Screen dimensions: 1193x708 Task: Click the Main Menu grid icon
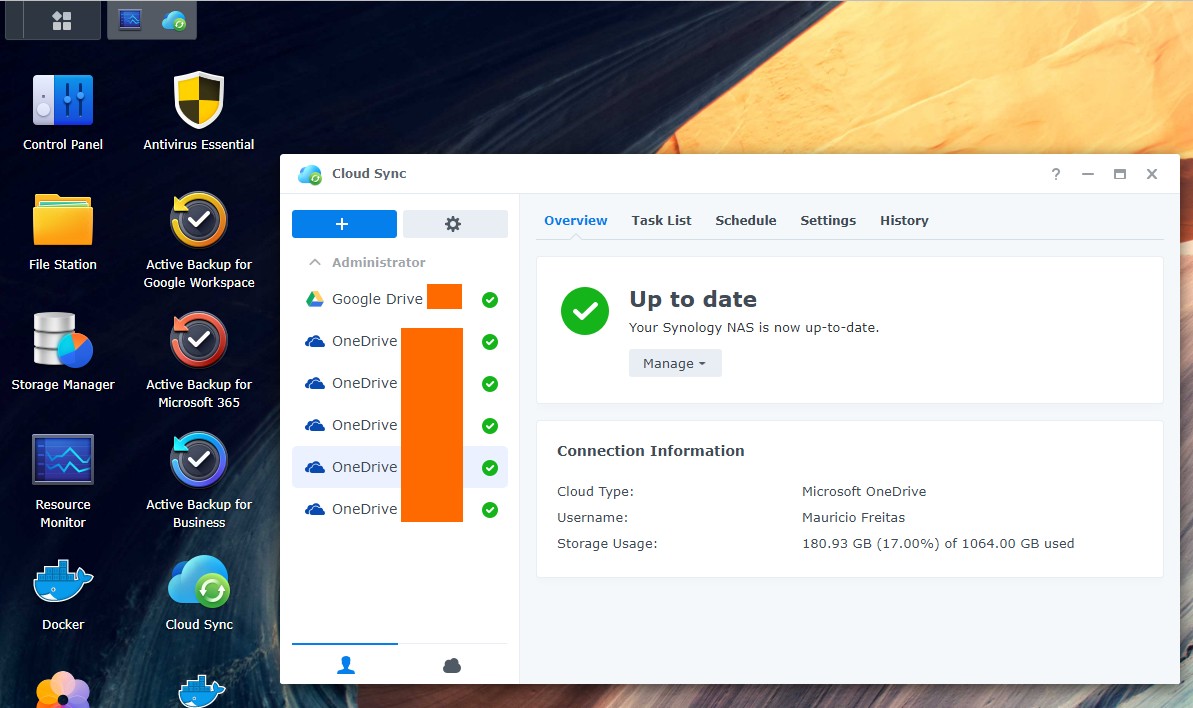coord(62,20)
